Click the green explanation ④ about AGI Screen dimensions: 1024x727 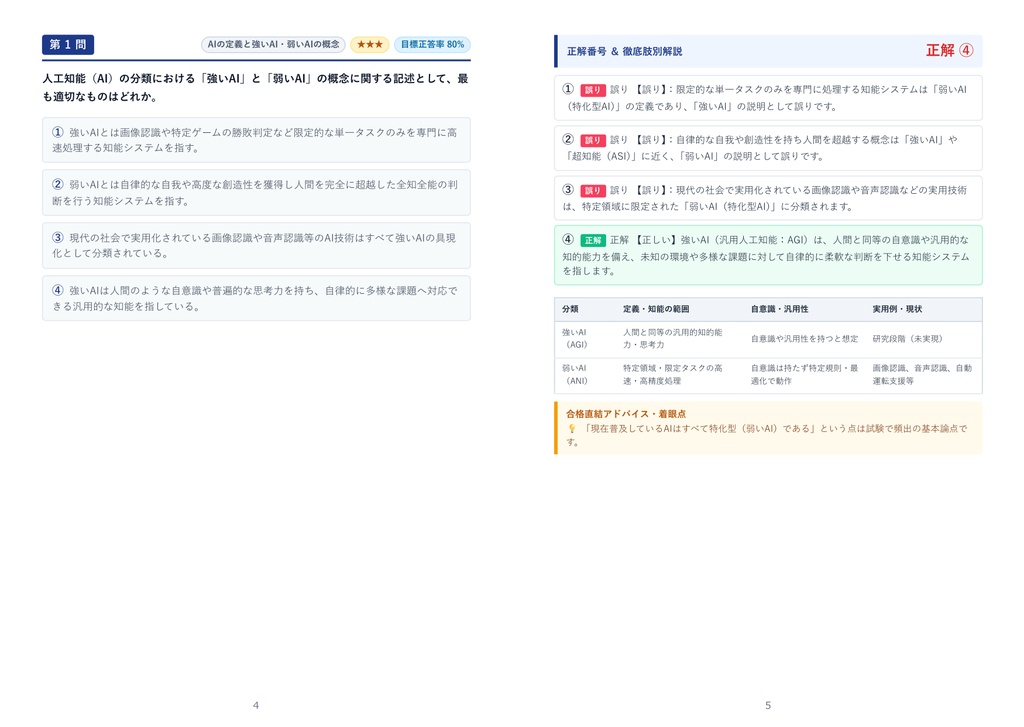[x=768, y=255]
